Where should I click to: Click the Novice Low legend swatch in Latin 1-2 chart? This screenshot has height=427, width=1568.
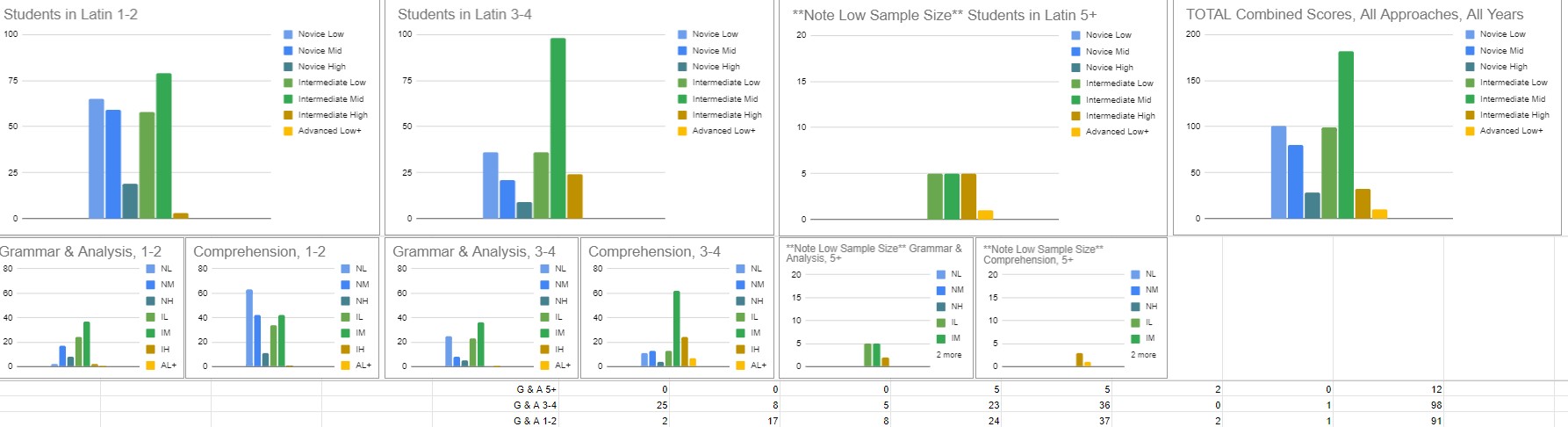point(288,34)
